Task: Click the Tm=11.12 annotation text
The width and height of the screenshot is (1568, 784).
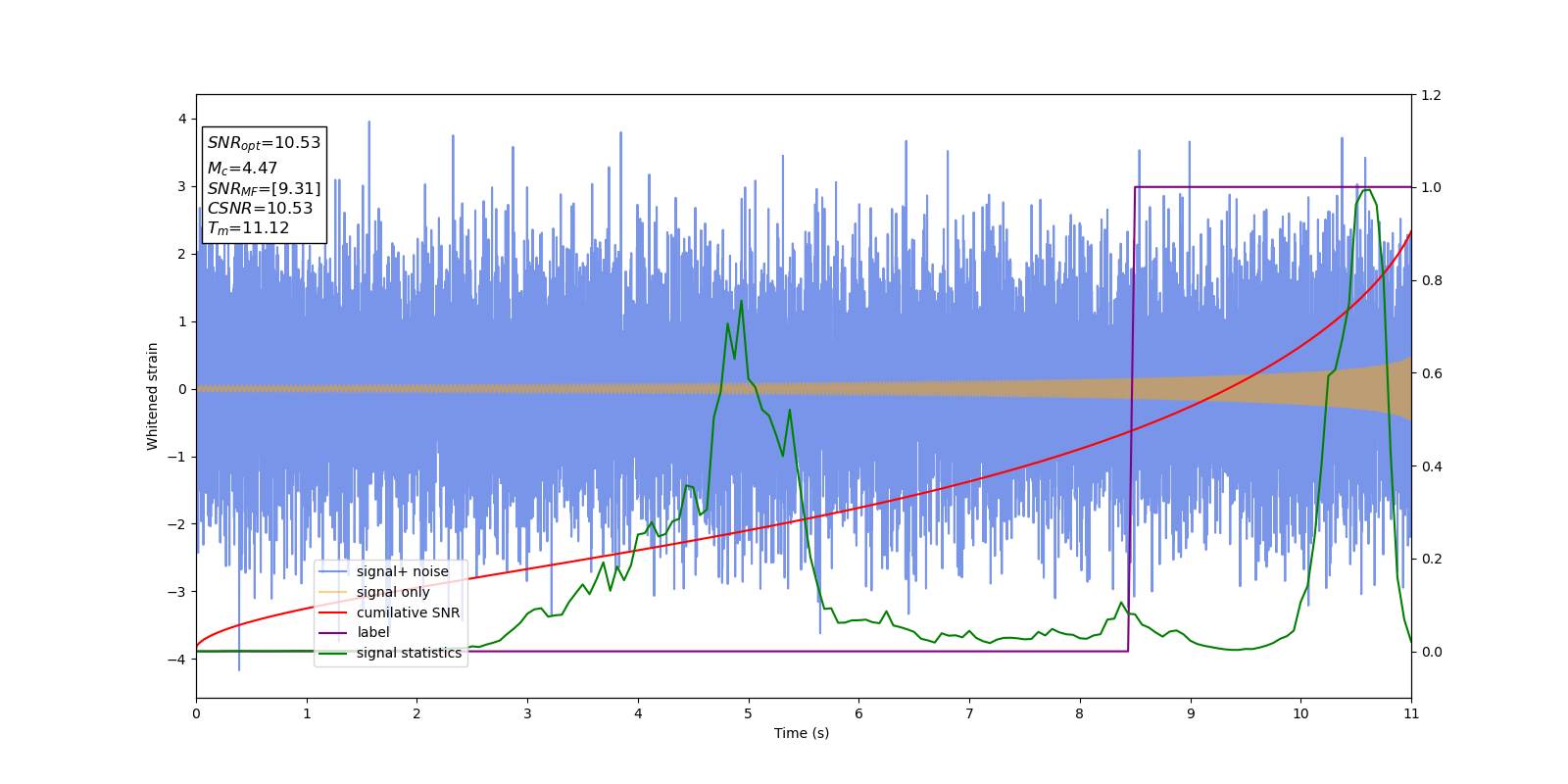Action: coord(248,228)
